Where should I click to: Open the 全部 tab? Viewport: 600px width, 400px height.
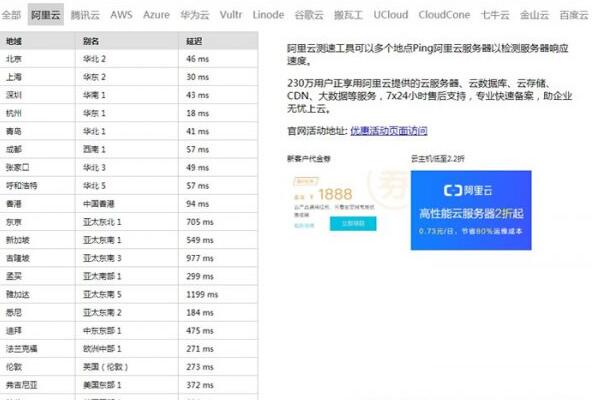click(x=11, y=15)
